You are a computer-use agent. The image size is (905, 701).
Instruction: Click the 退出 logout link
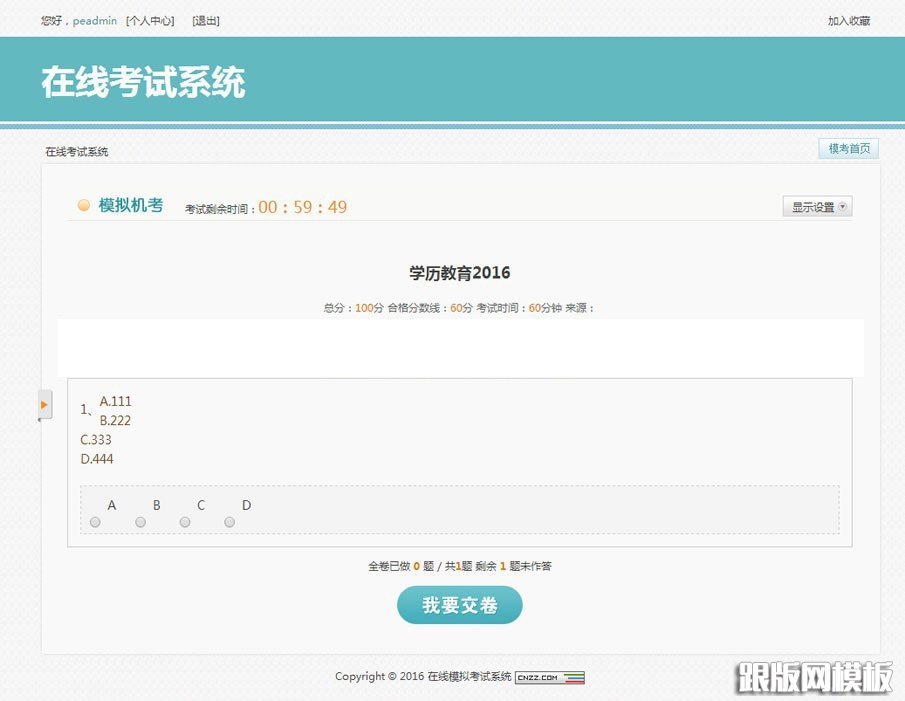206,20
